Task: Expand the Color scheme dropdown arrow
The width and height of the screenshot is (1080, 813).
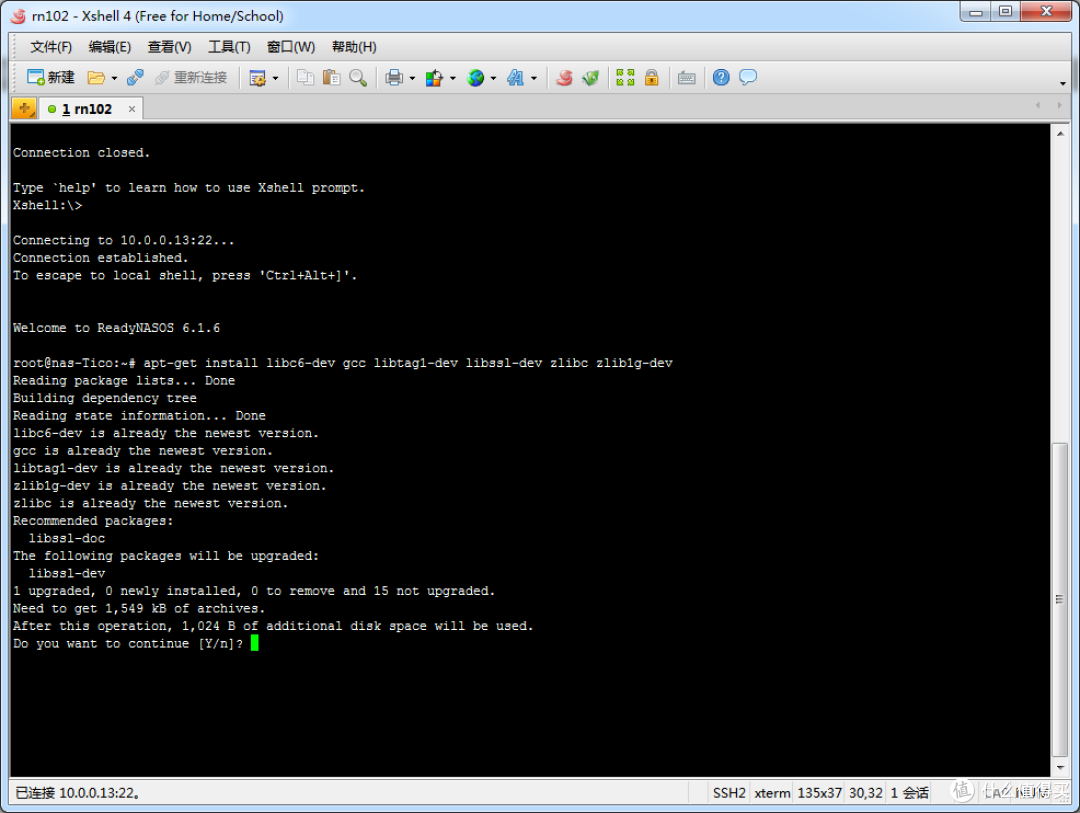Action: 453,79
